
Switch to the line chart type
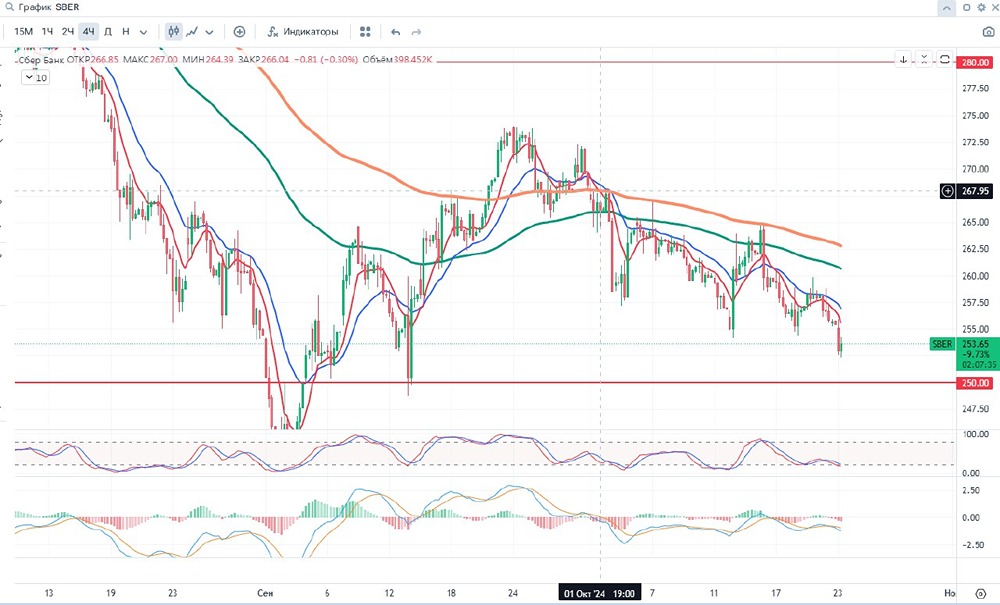(192, 31)
